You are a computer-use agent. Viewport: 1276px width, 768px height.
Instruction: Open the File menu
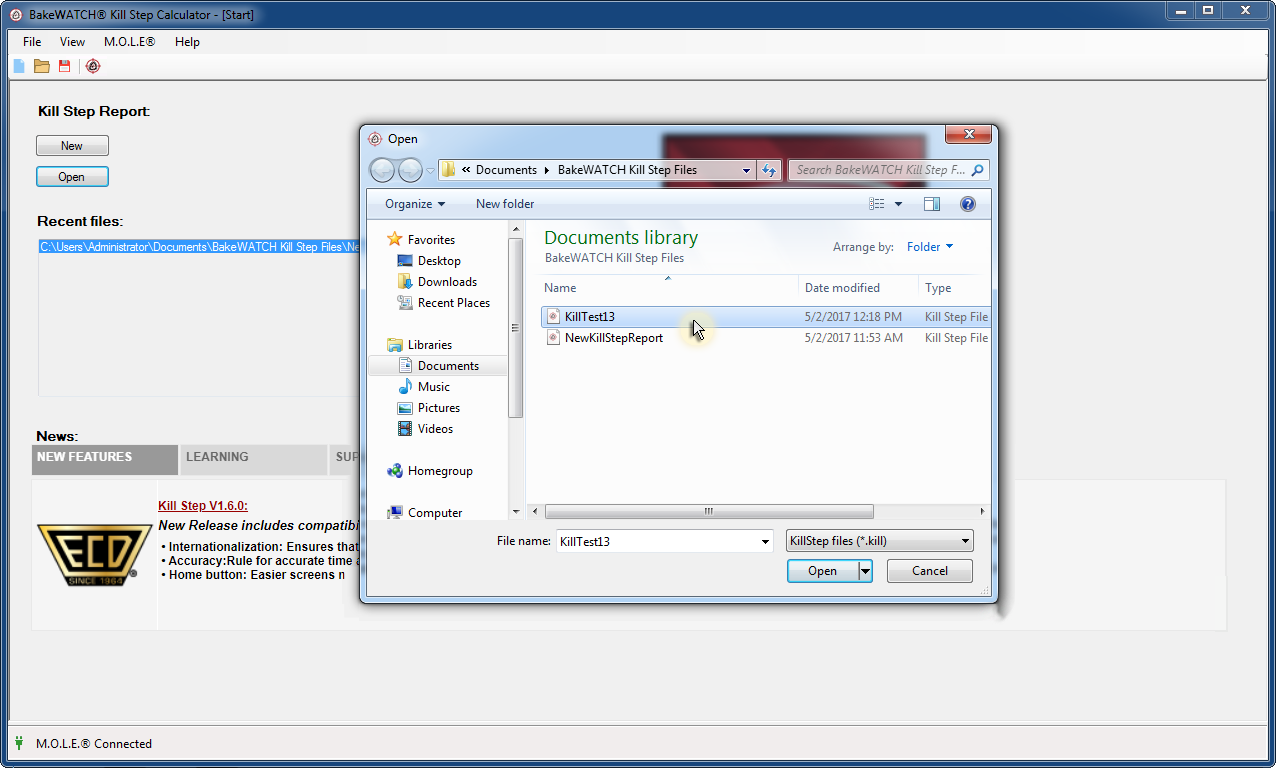pyautogui.click(x=32, y=42)
